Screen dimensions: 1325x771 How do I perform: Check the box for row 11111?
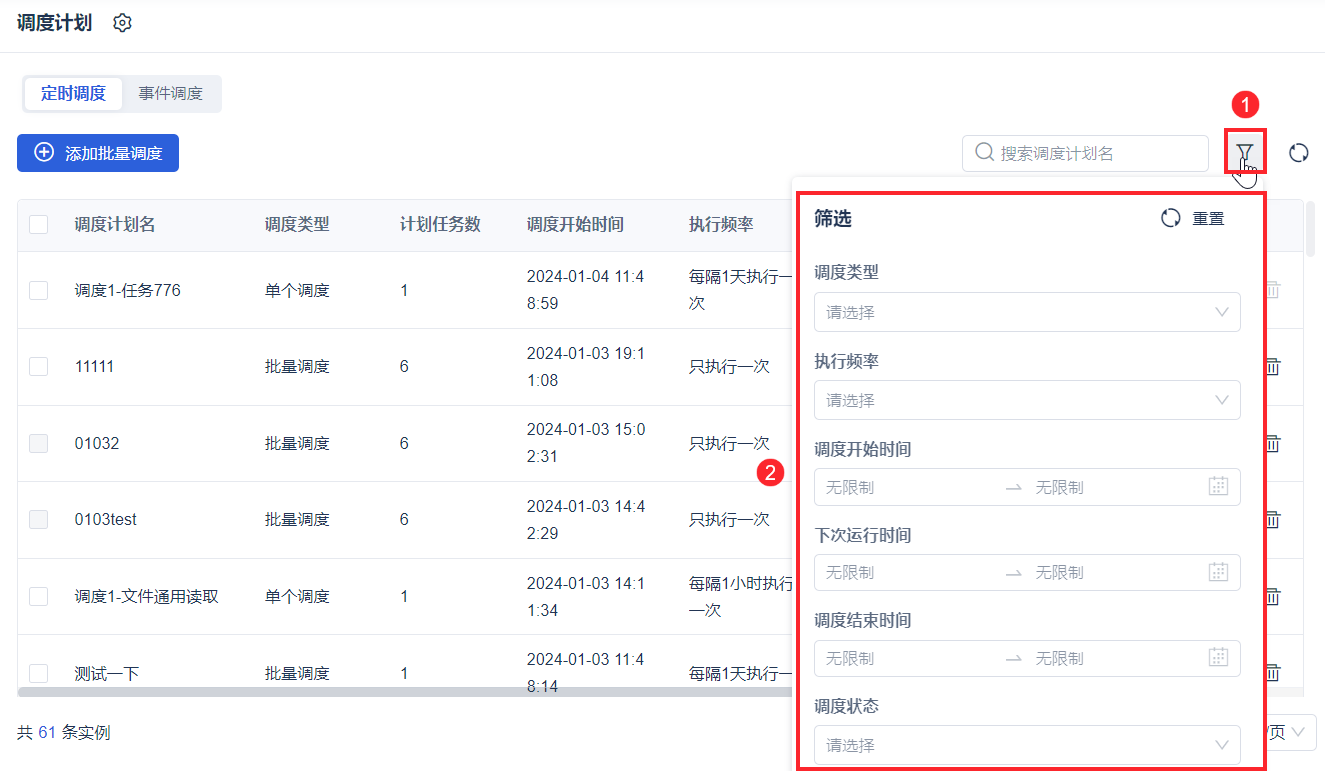click(39, 367)
